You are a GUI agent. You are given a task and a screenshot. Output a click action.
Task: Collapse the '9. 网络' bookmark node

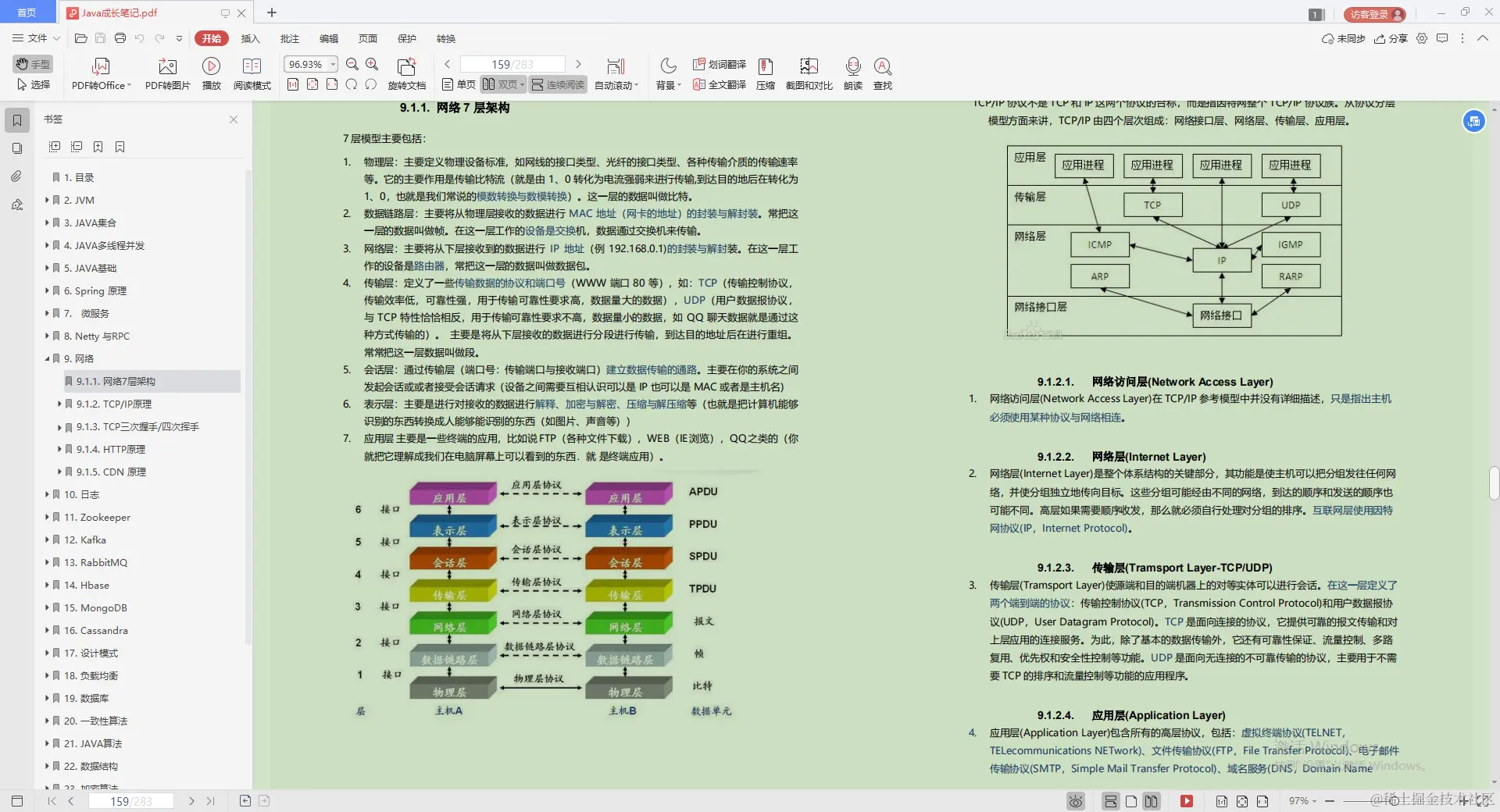pyautogui.click(x=48, y=358)
